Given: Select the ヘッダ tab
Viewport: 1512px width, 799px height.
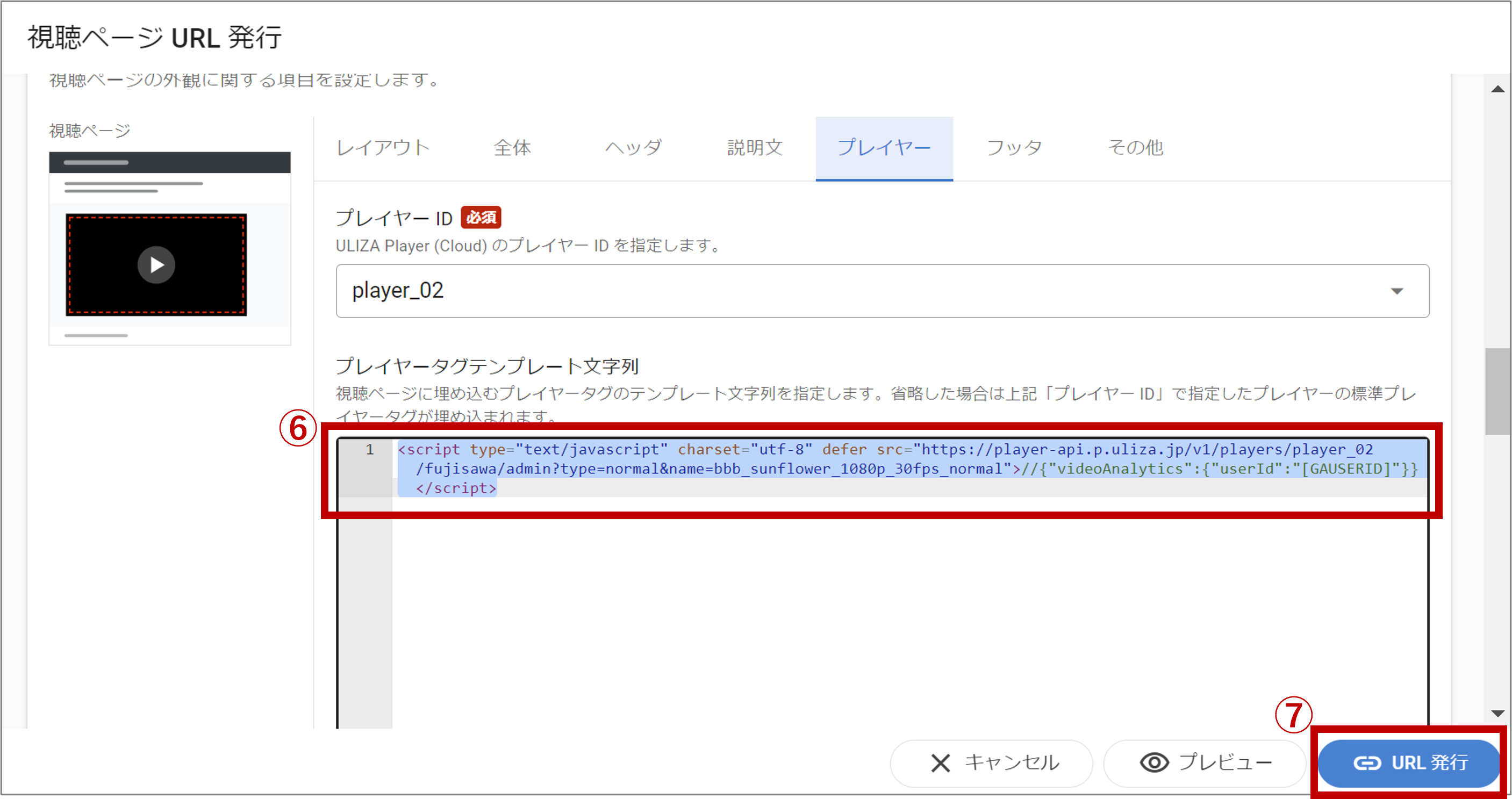Looking at the screenshot, I should 634,148.
